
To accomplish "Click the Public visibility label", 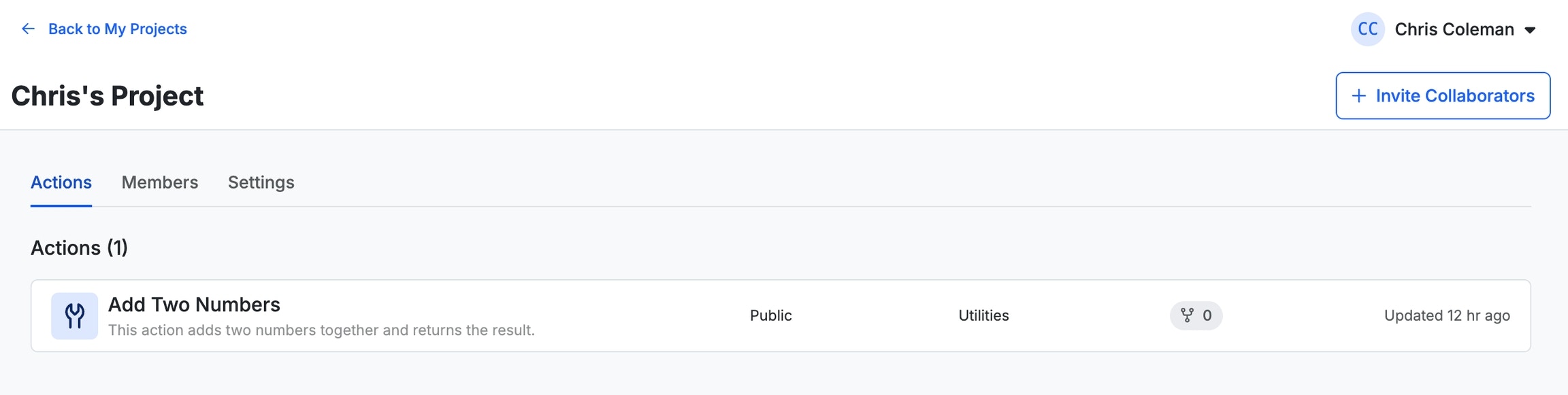I will pyautogui.click(x=770, y=315).
